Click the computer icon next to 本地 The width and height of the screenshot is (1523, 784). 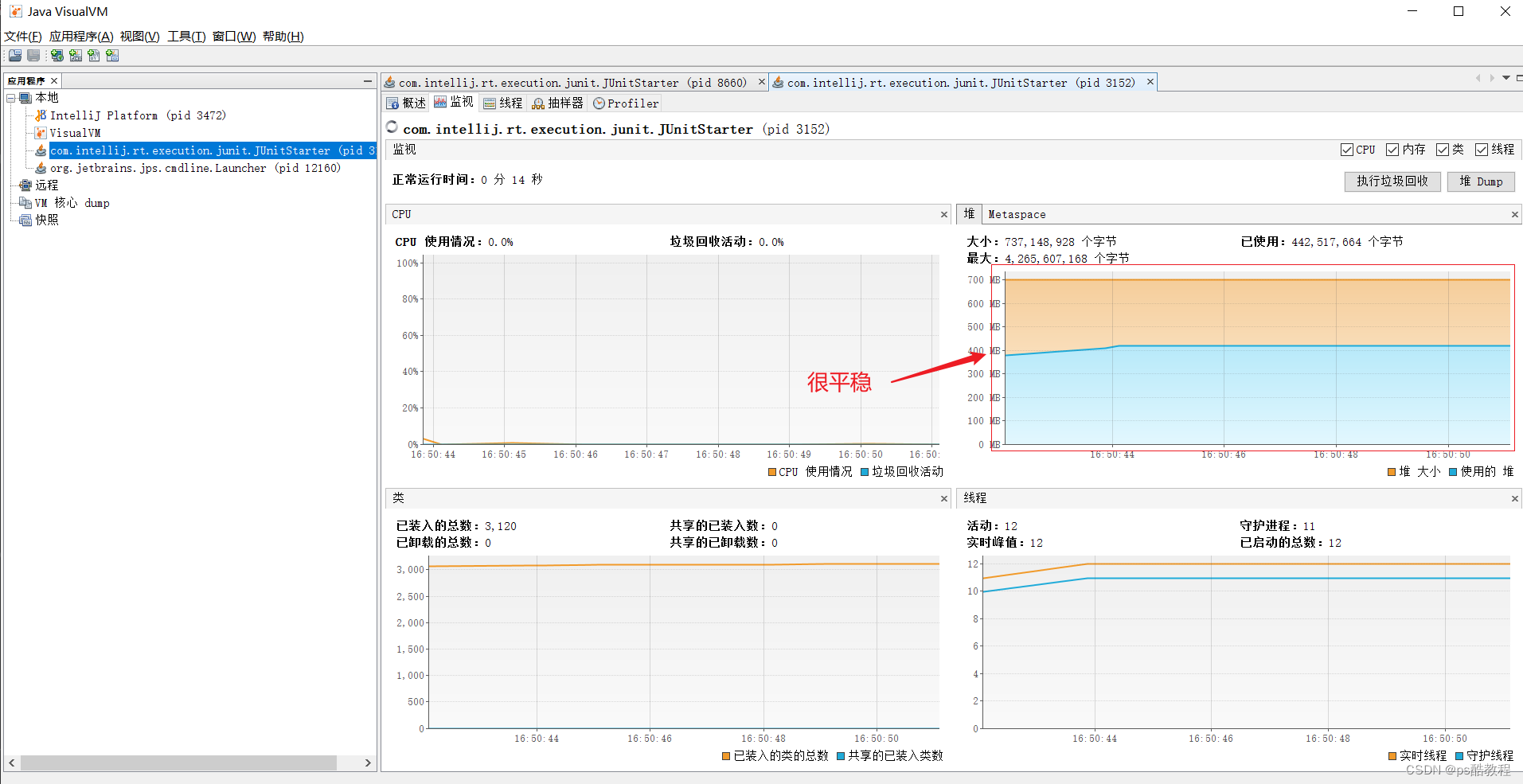[25, 97]
